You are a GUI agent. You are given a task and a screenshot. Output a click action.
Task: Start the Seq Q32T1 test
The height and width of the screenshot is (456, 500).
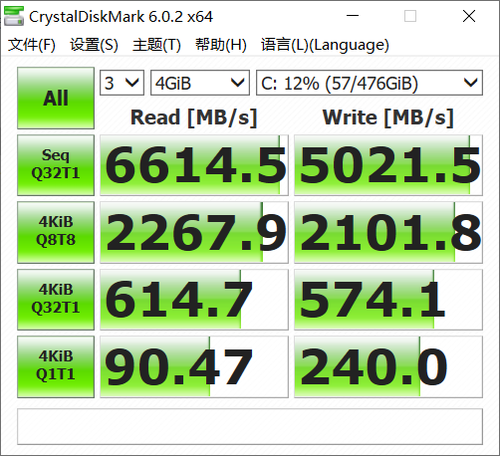pyautogui.click(x=56, y=165)
